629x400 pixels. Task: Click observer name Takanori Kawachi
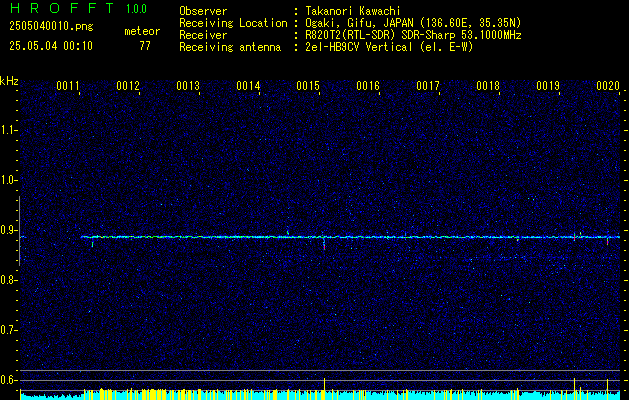tap(353, 11)
